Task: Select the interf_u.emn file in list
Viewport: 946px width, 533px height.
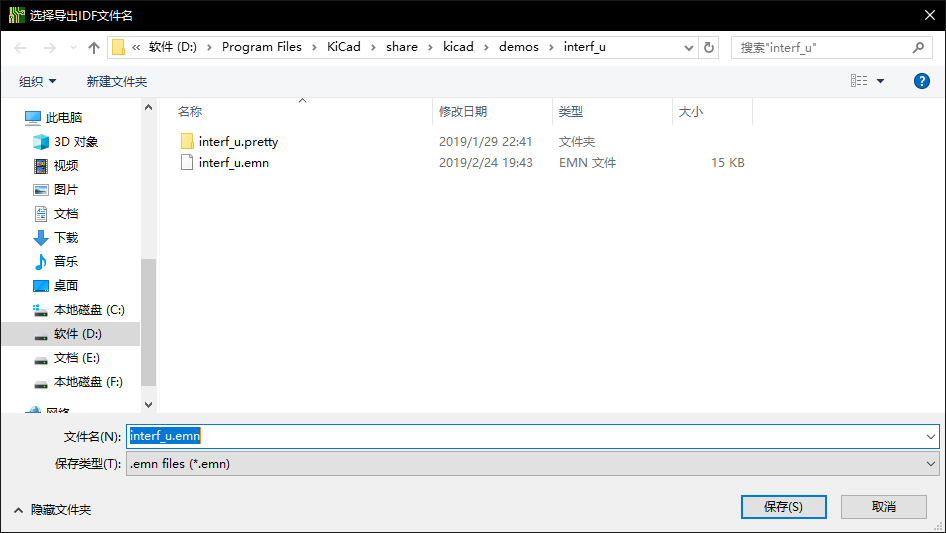Action: pos(233,163)
